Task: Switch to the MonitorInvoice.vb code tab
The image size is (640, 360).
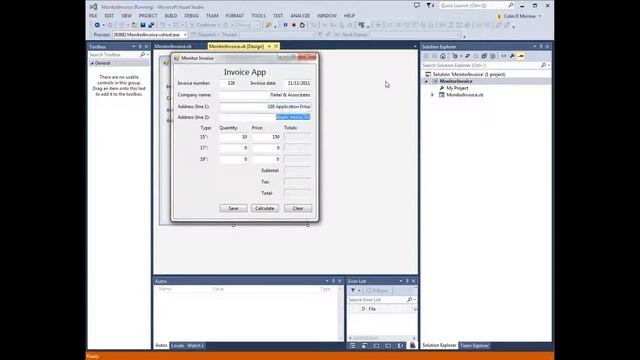Action: pos(173,47)
